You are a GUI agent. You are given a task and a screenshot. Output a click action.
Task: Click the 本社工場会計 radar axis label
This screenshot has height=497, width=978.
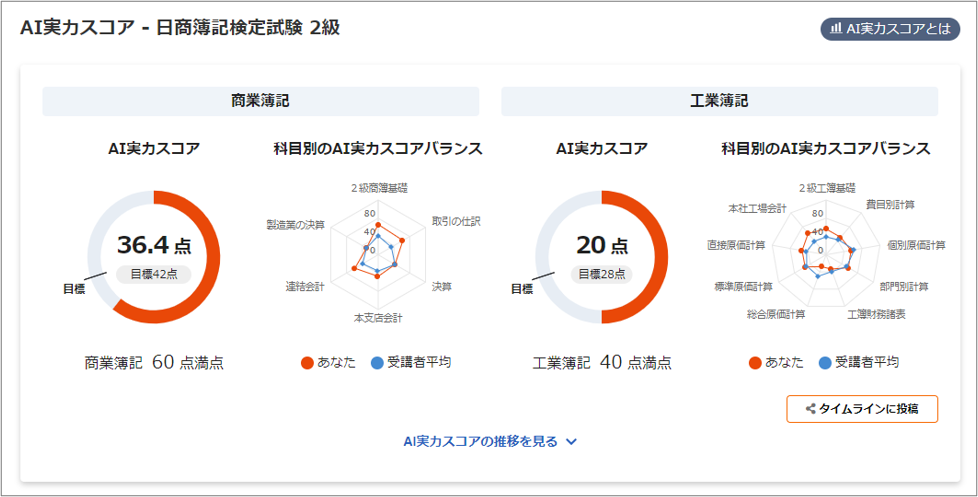(x=757, y=208)
